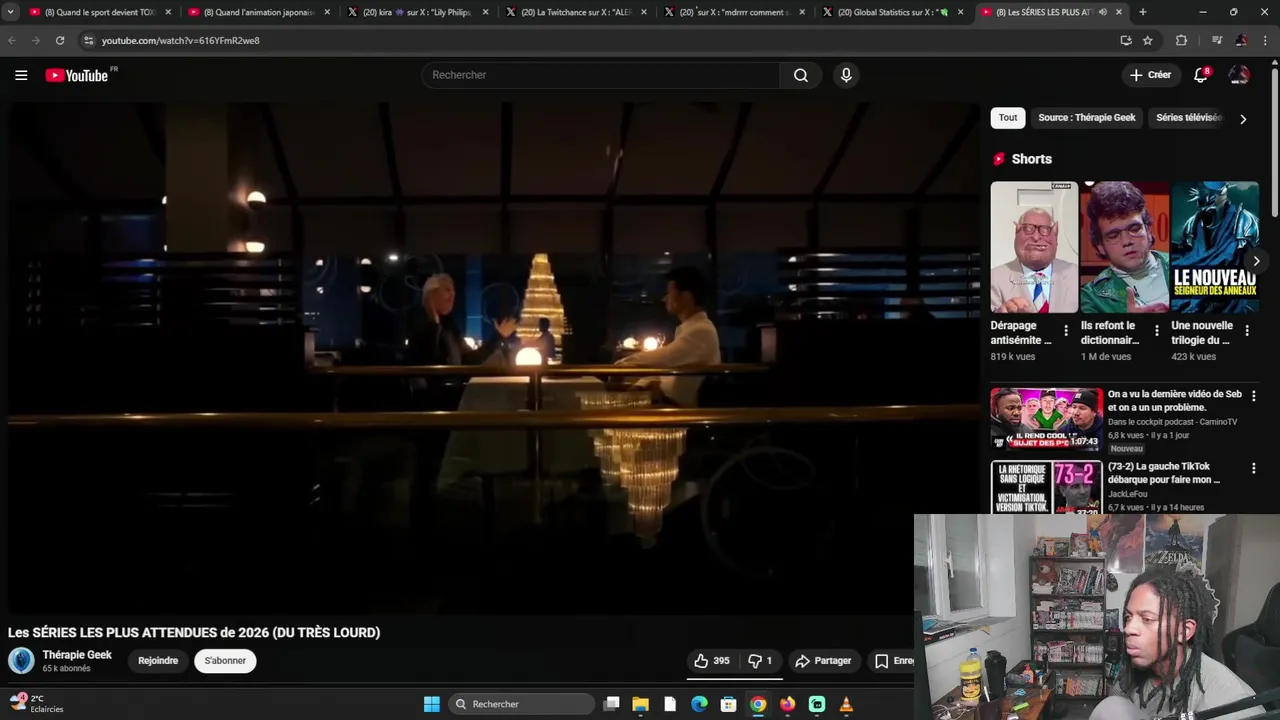Open the YouTube guide hamburger menu
The image size is (1280, 720).
[x=21, y=75]
